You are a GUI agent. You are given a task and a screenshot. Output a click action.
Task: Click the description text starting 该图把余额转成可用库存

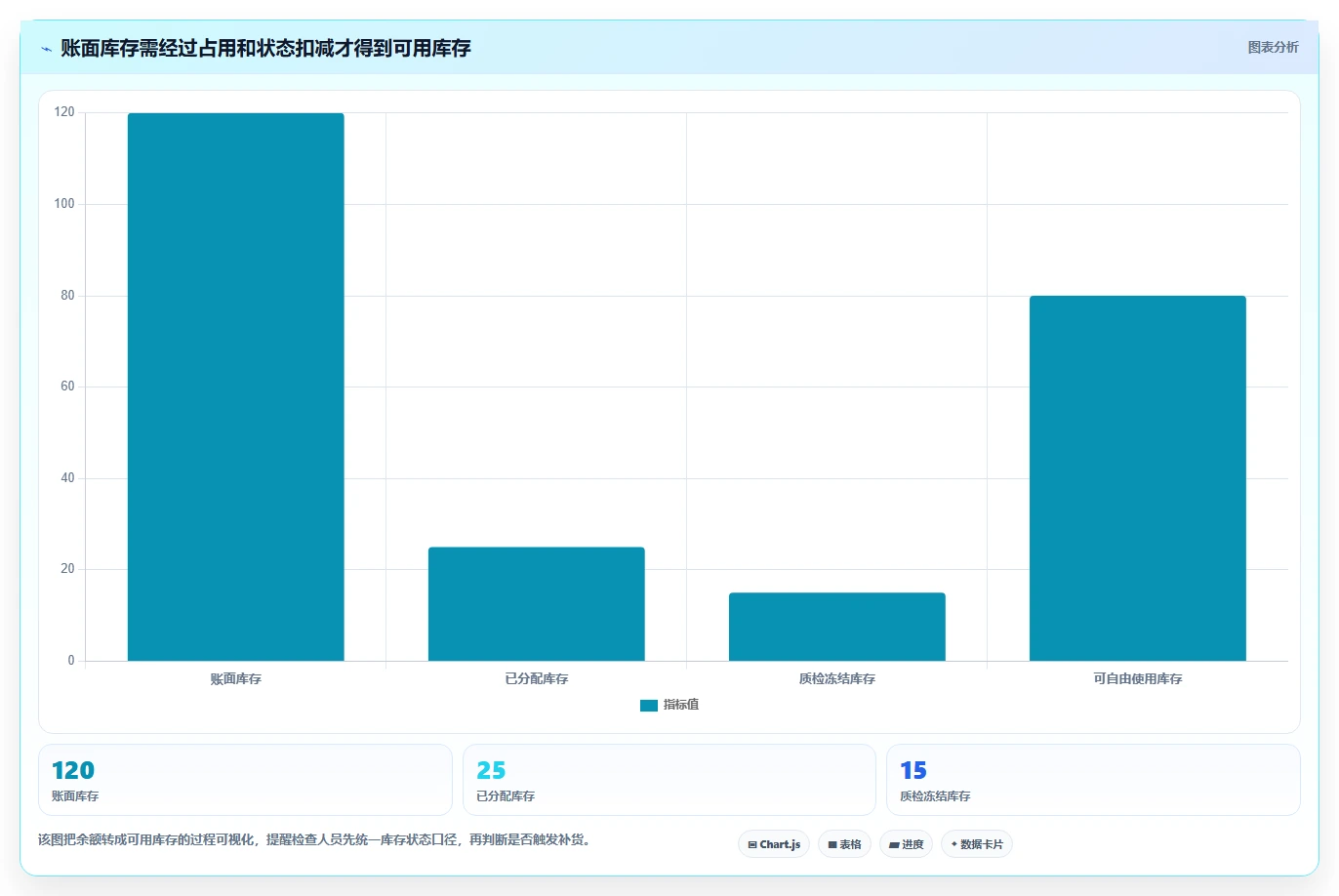point(315,839)
